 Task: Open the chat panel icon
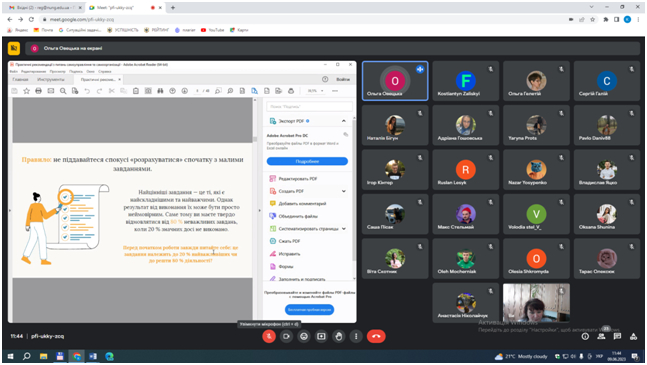tap(617, 336)
